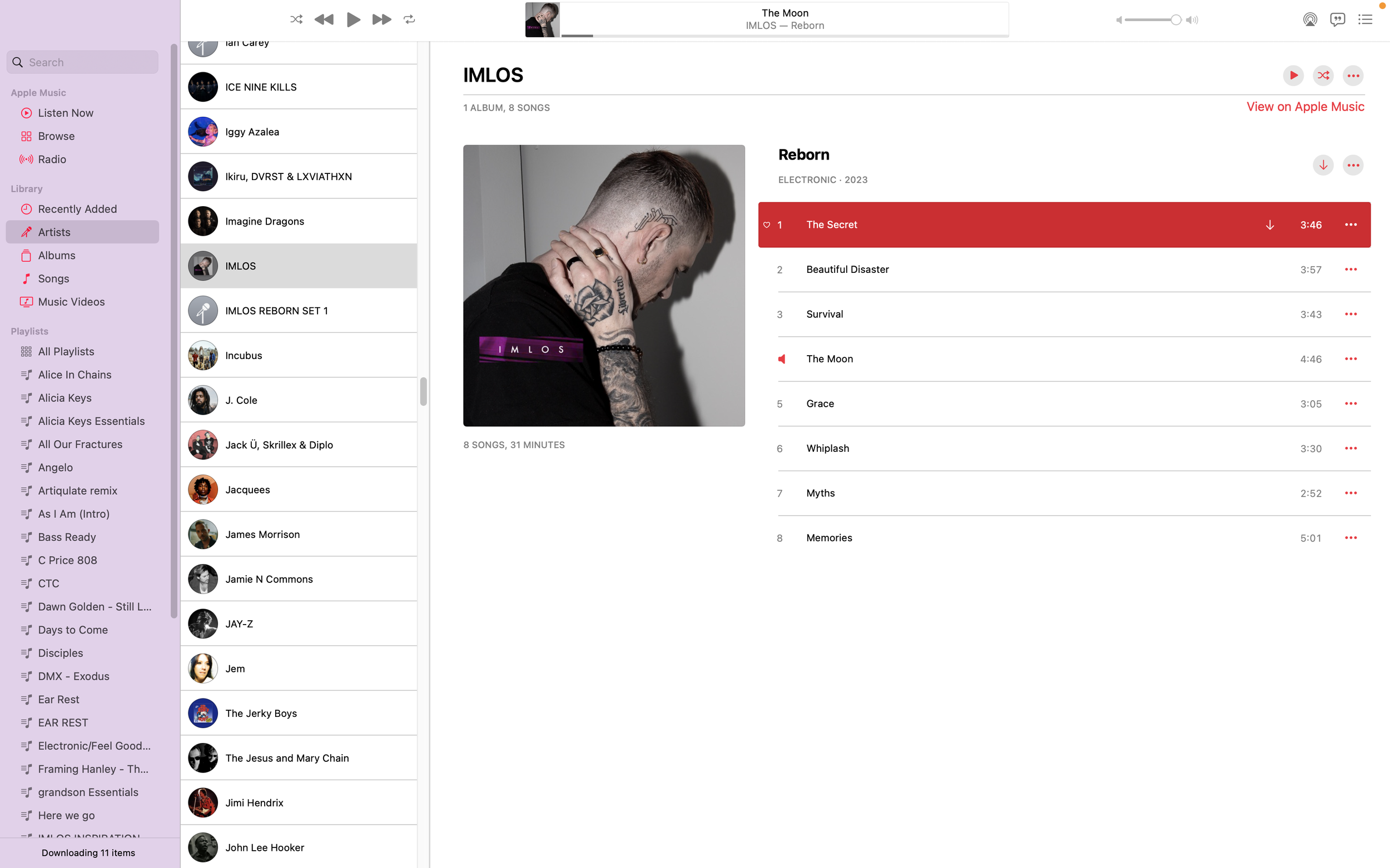Click the Search field in the sidebar

[82, 62]
